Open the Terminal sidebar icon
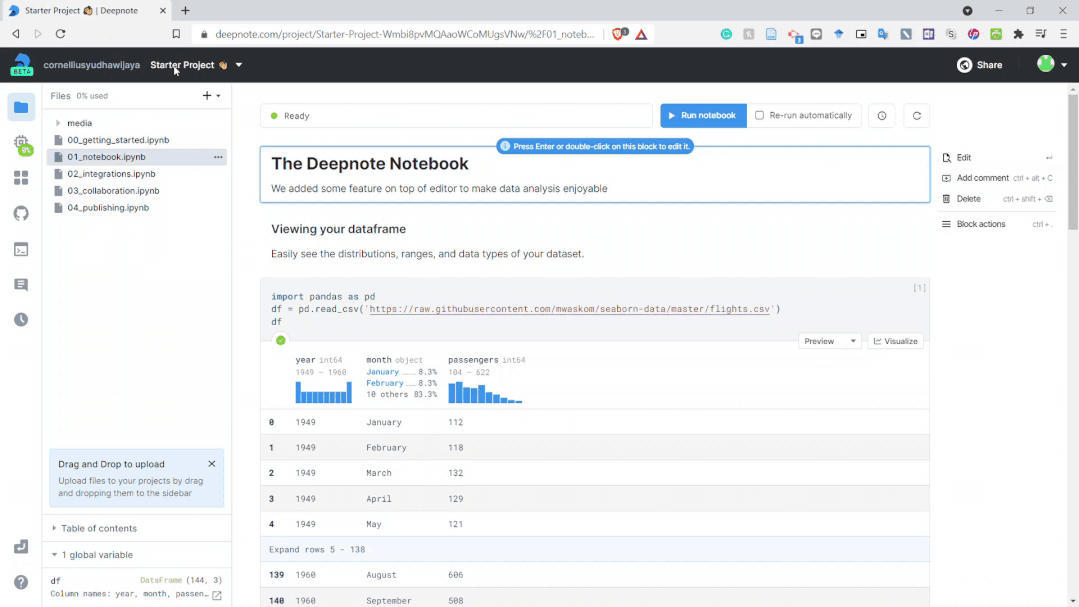This screenshot has height=607, width=1079. tap(21, 249)
